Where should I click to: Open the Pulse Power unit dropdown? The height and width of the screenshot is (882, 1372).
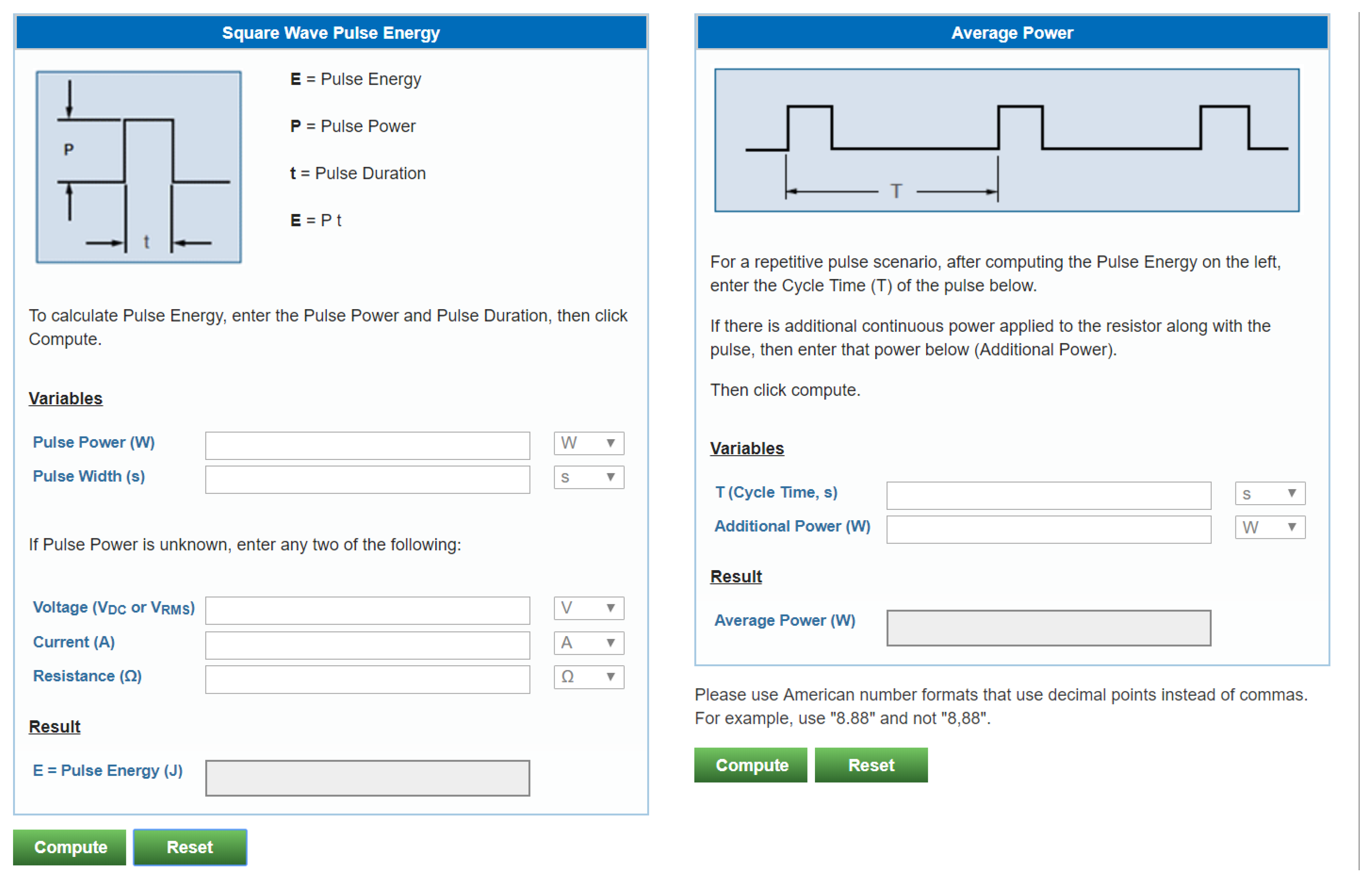click(588, 443)
